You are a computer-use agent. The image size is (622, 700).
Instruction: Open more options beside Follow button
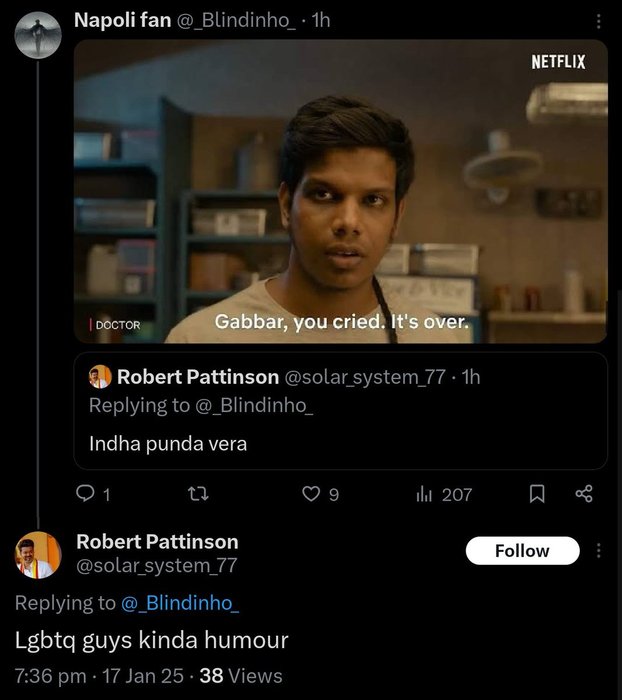click(598, 550)
